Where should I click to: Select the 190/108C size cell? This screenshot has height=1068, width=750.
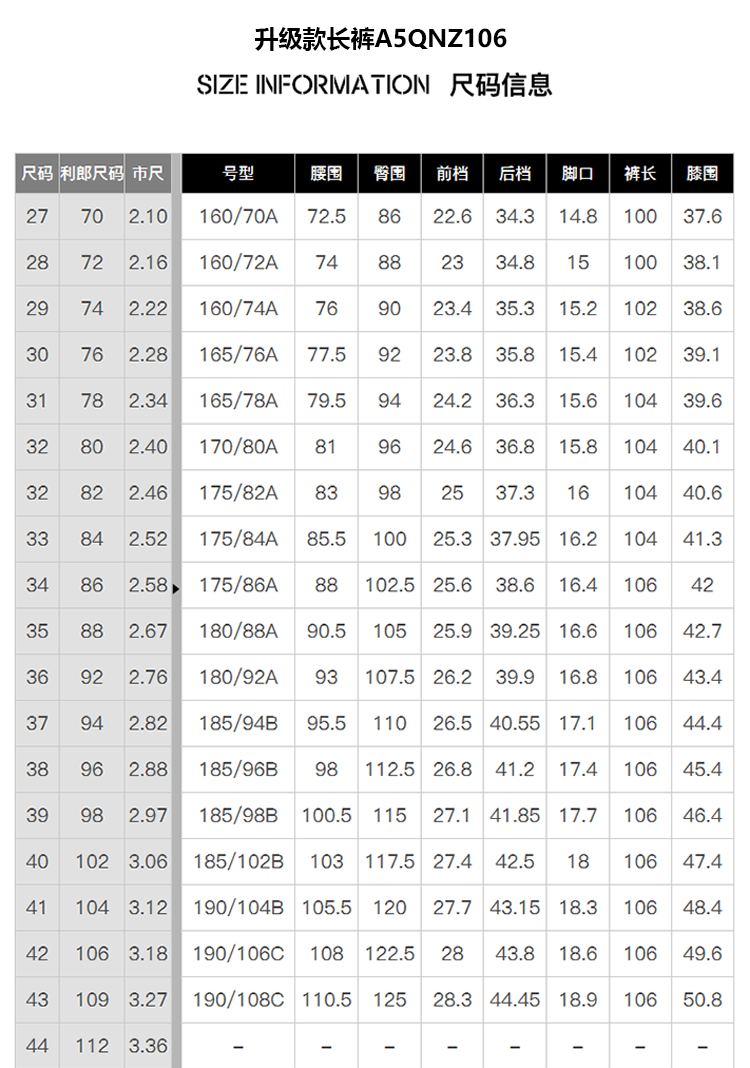[238, 1000]
